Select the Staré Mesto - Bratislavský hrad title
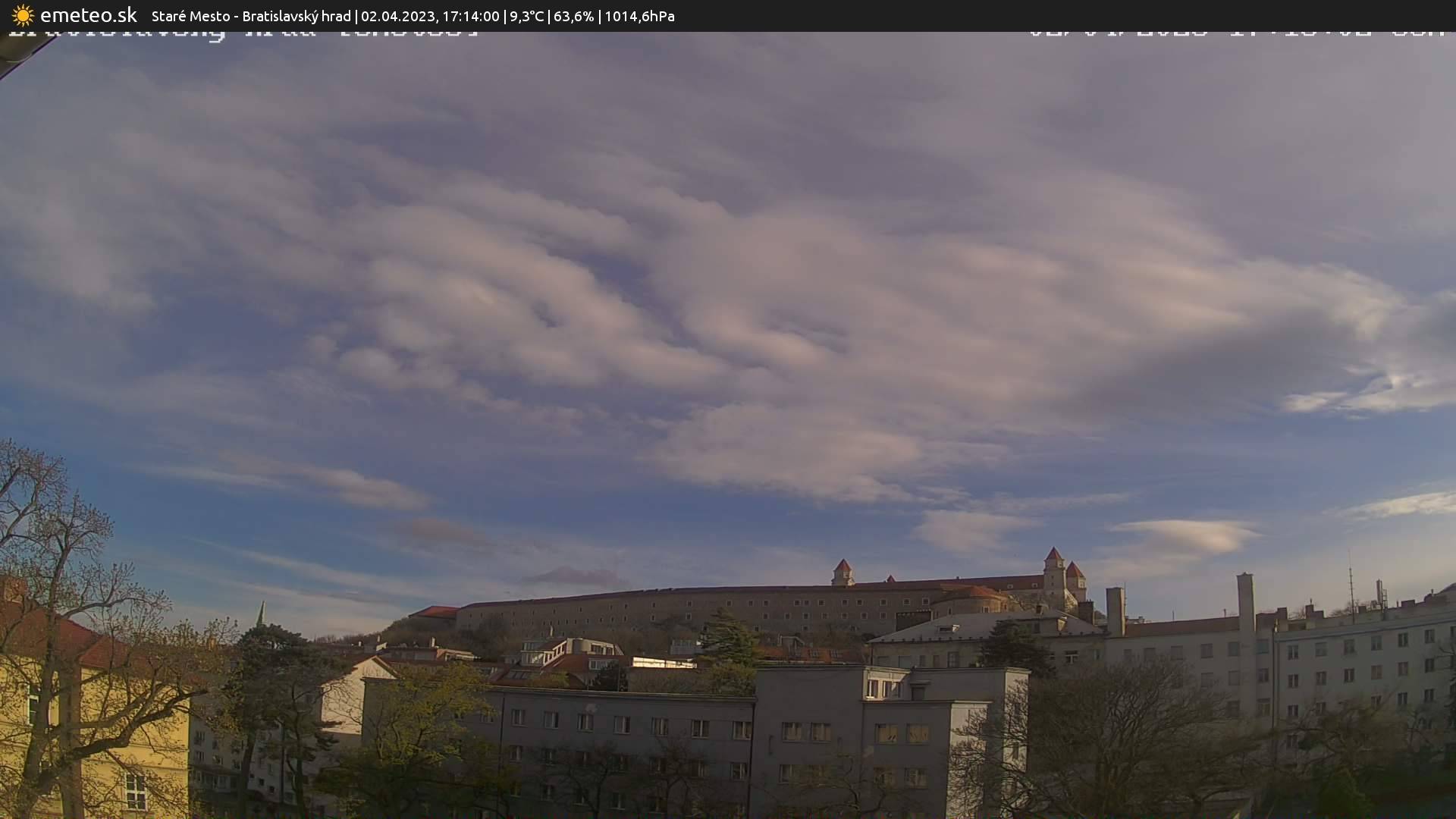Viewport: 1456px width, 819px height. 250,16
